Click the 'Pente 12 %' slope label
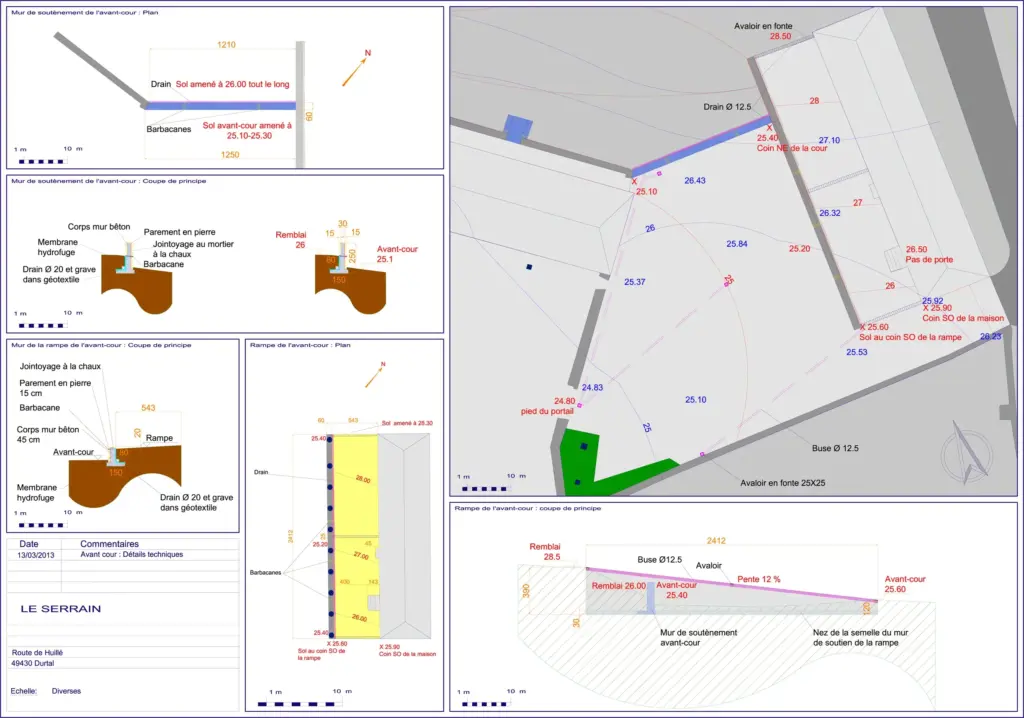This screenshot has height=718, width=1024. (758, 579)
